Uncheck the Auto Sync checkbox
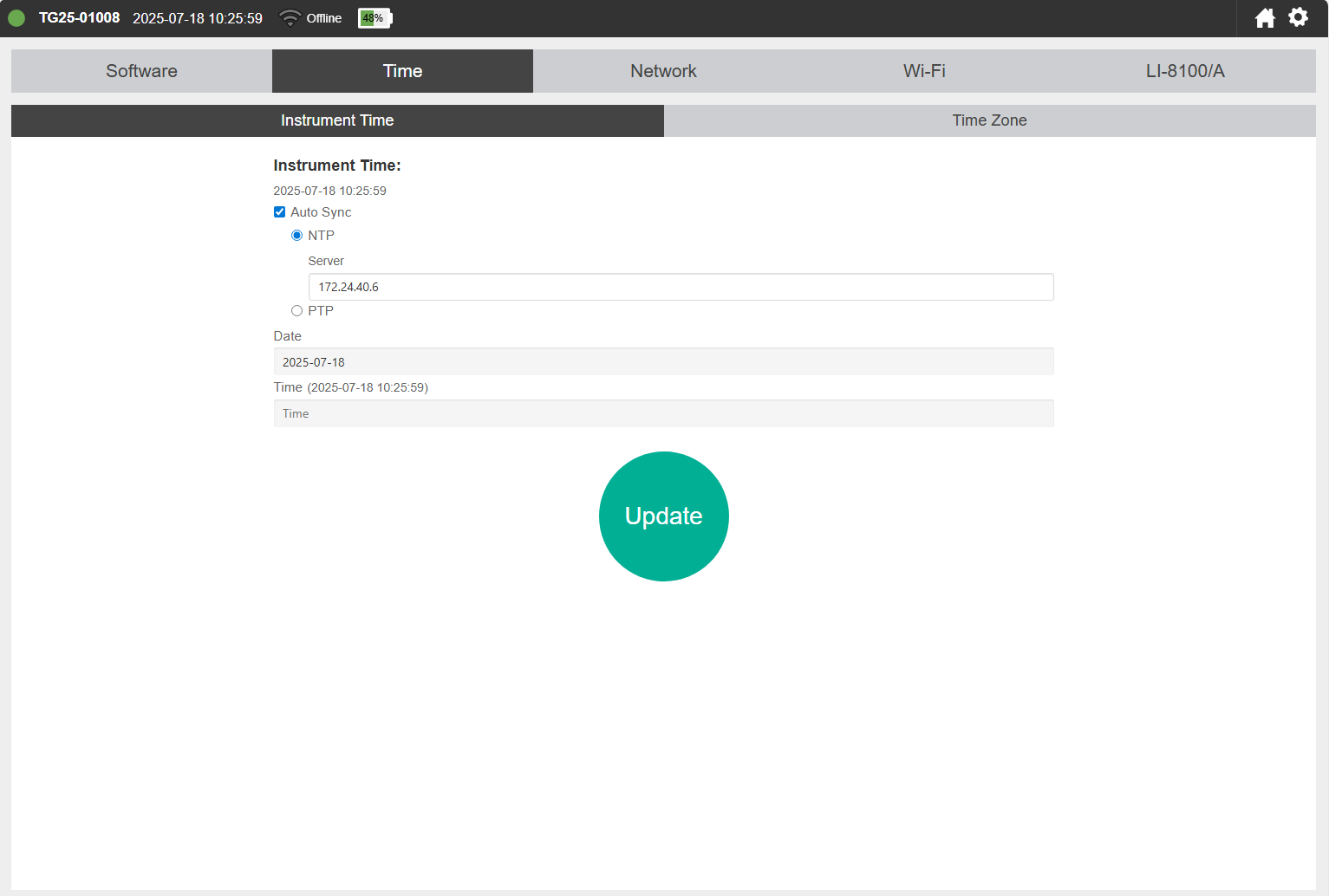Viewport: 1329px width, 896px height. tap(279, 212)
